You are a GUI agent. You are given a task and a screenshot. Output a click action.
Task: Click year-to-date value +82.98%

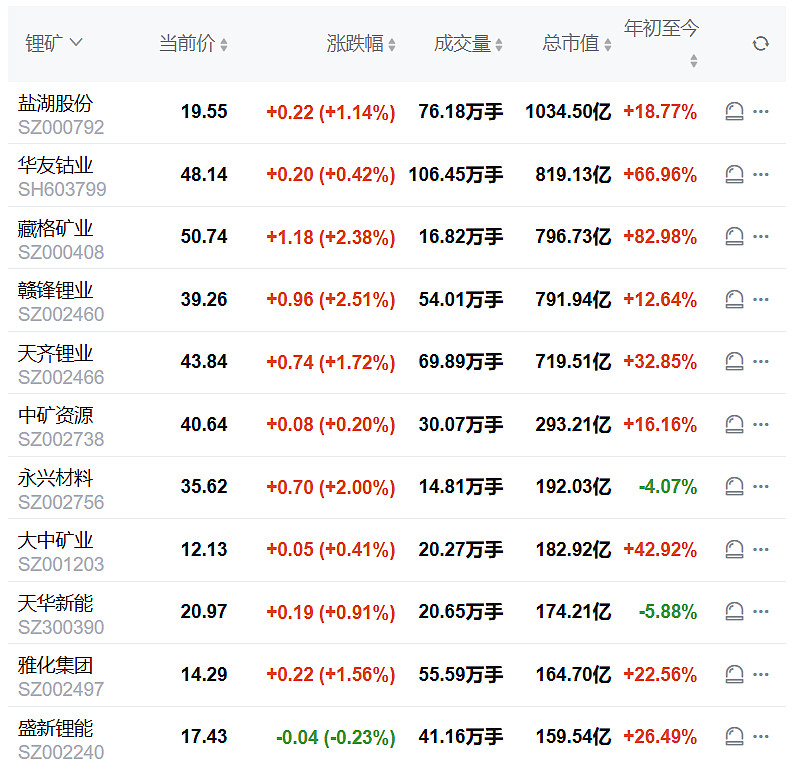[660, 237]
